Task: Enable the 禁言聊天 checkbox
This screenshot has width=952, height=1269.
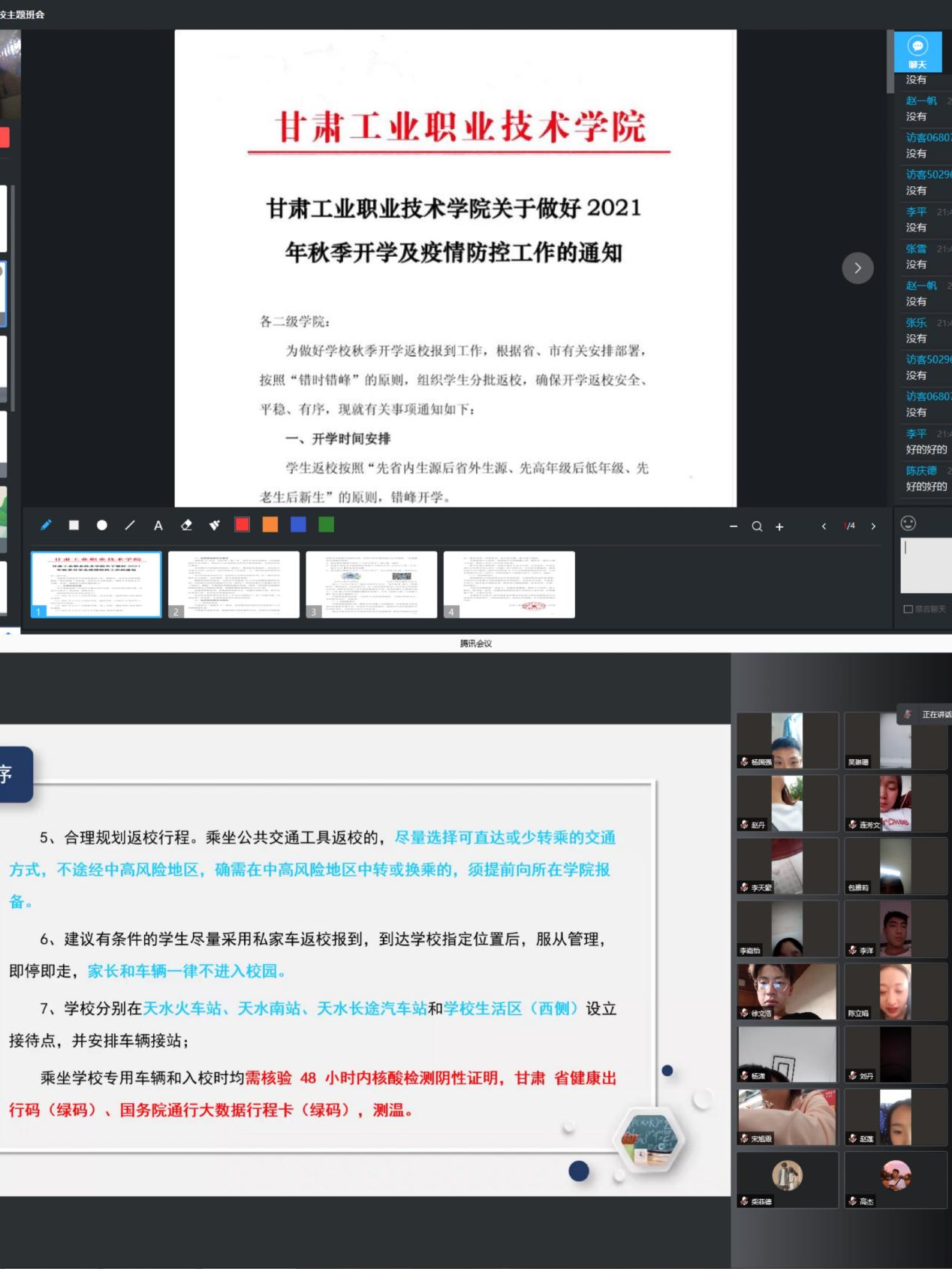Action: [908, 609]
